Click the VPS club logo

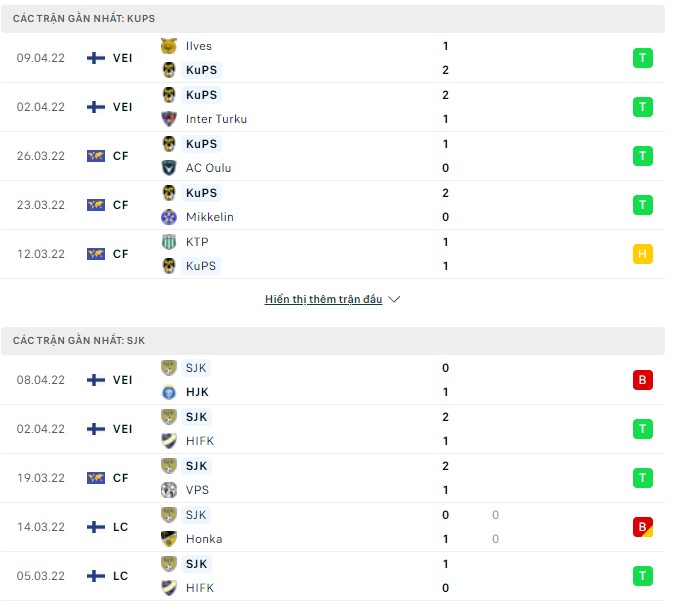168,490
